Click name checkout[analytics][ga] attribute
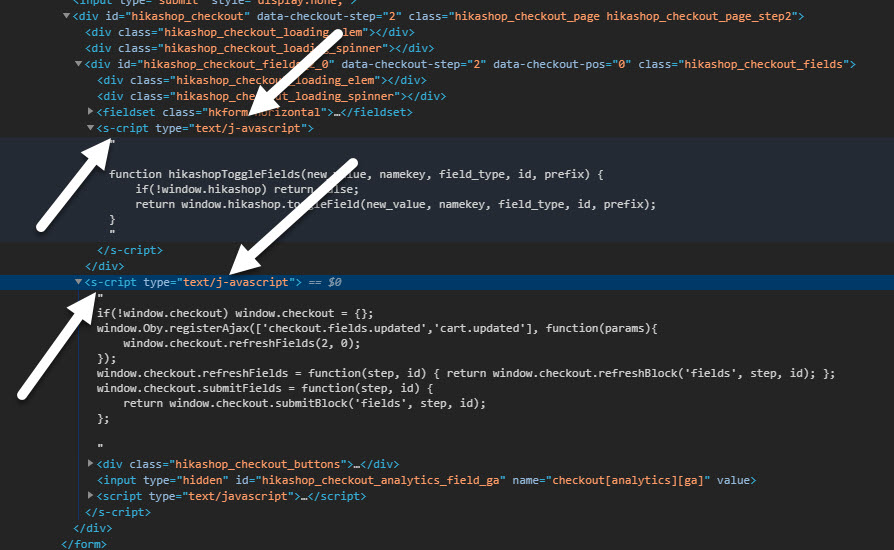Screen dimensions: 894x550 click(611, 480)
